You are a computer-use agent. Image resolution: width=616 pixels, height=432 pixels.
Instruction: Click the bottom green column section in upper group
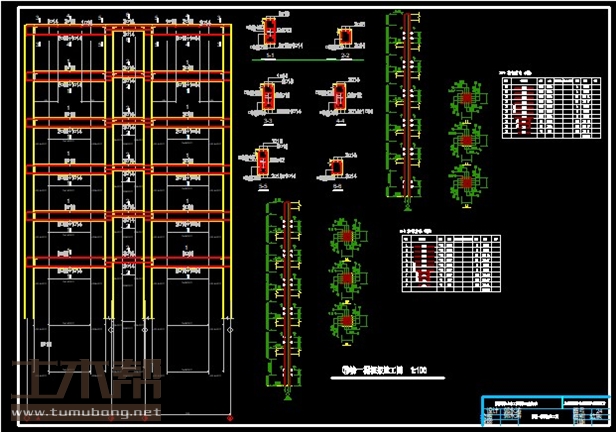point(465,183)
